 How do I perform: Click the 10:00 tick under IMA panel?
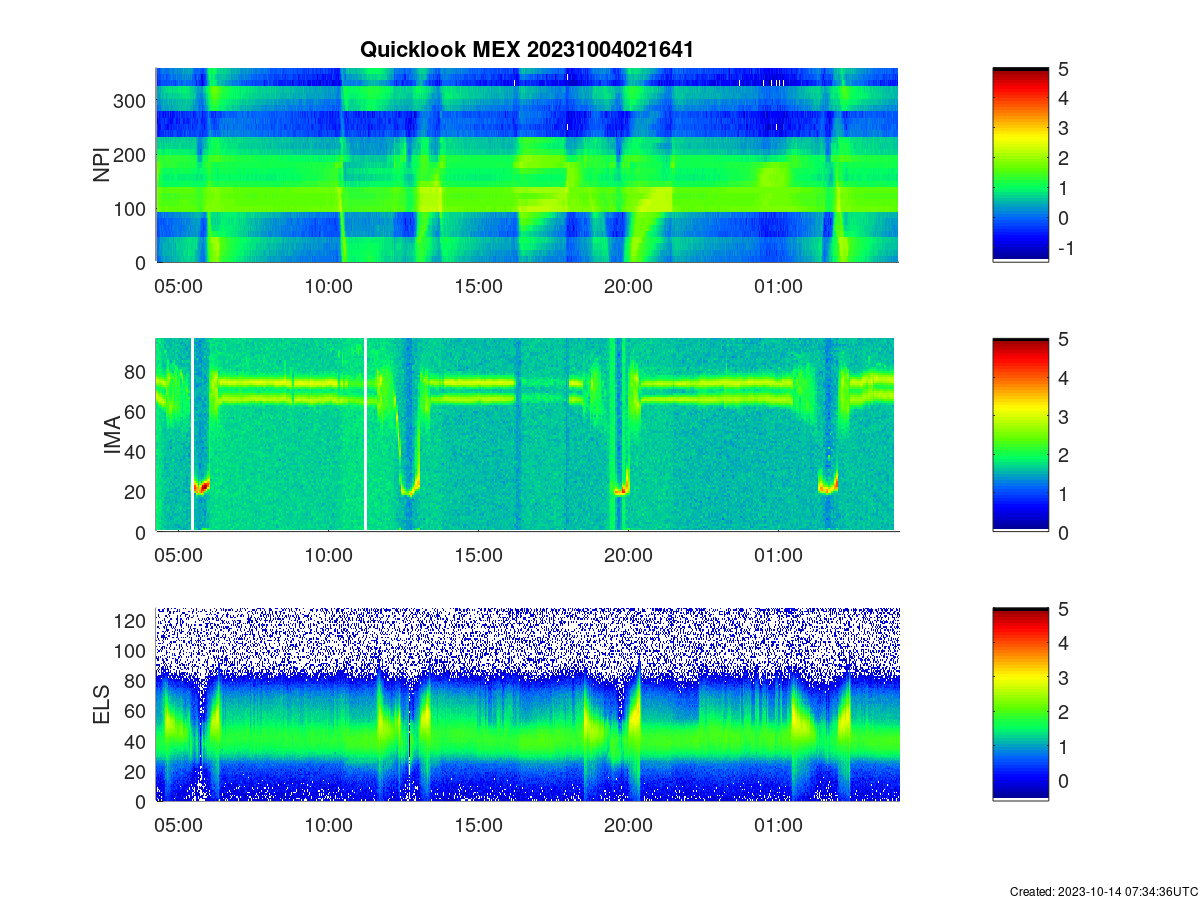click(x=328, y=556)
